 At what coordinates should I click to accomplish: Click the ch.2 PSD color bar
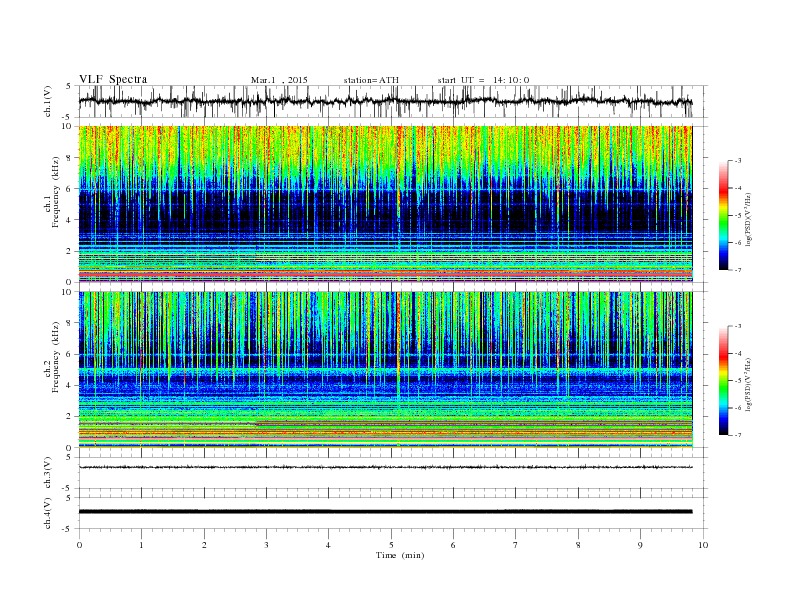pyautogui.click(x=723, y=381)
